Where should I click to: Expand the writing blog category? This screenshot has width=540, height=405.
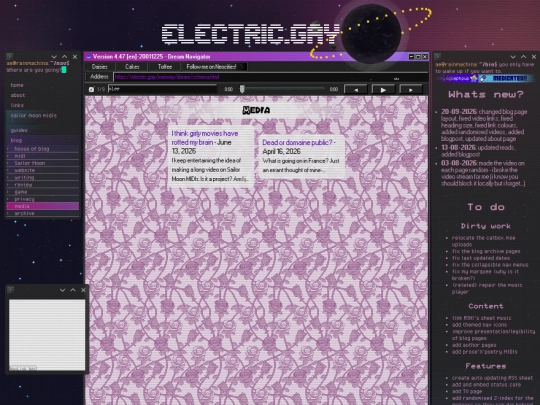coord(43,177)
